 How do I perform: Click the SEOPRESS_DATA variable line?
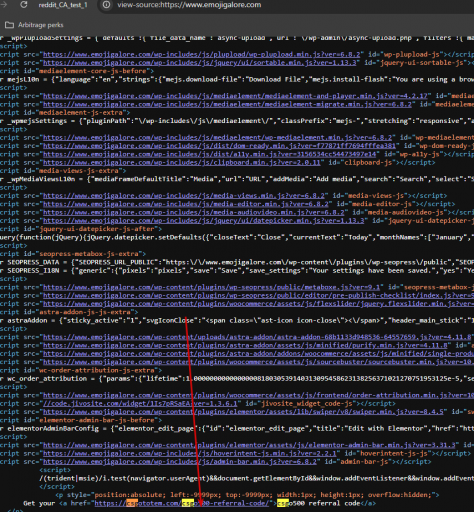pyautogui.click(x=237, y=262)
